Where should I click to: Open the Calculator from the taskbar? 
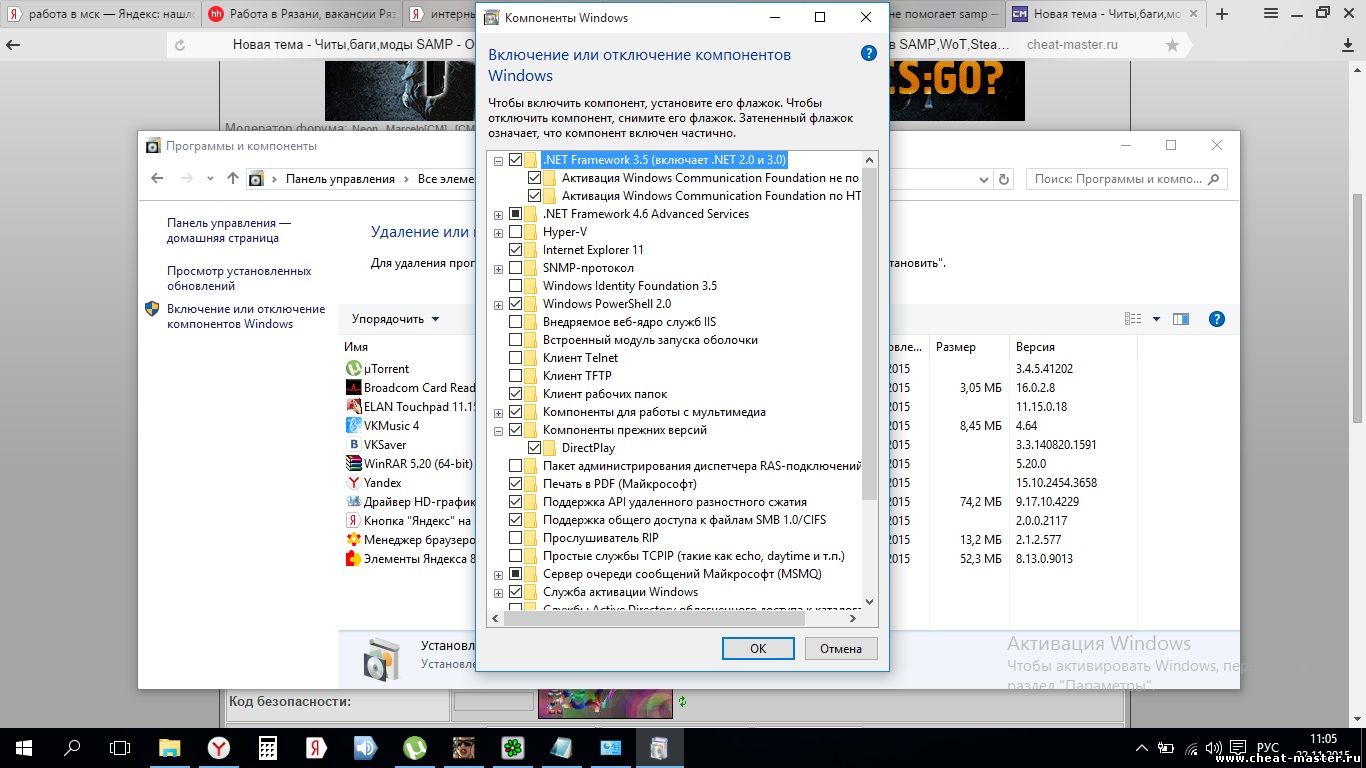tap(267, 747)
